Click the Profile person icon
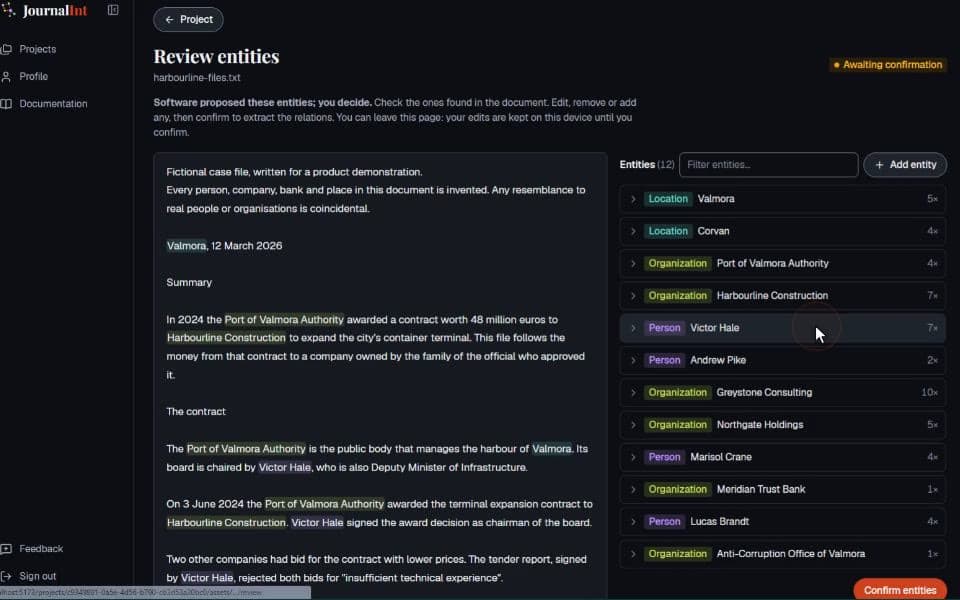This screenshot has width=960, height=600. [x=7, y=77]
